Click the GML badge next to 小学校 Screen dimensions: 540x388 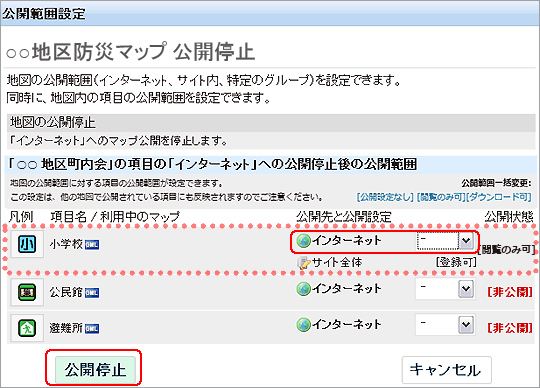(x=92, y=245)
